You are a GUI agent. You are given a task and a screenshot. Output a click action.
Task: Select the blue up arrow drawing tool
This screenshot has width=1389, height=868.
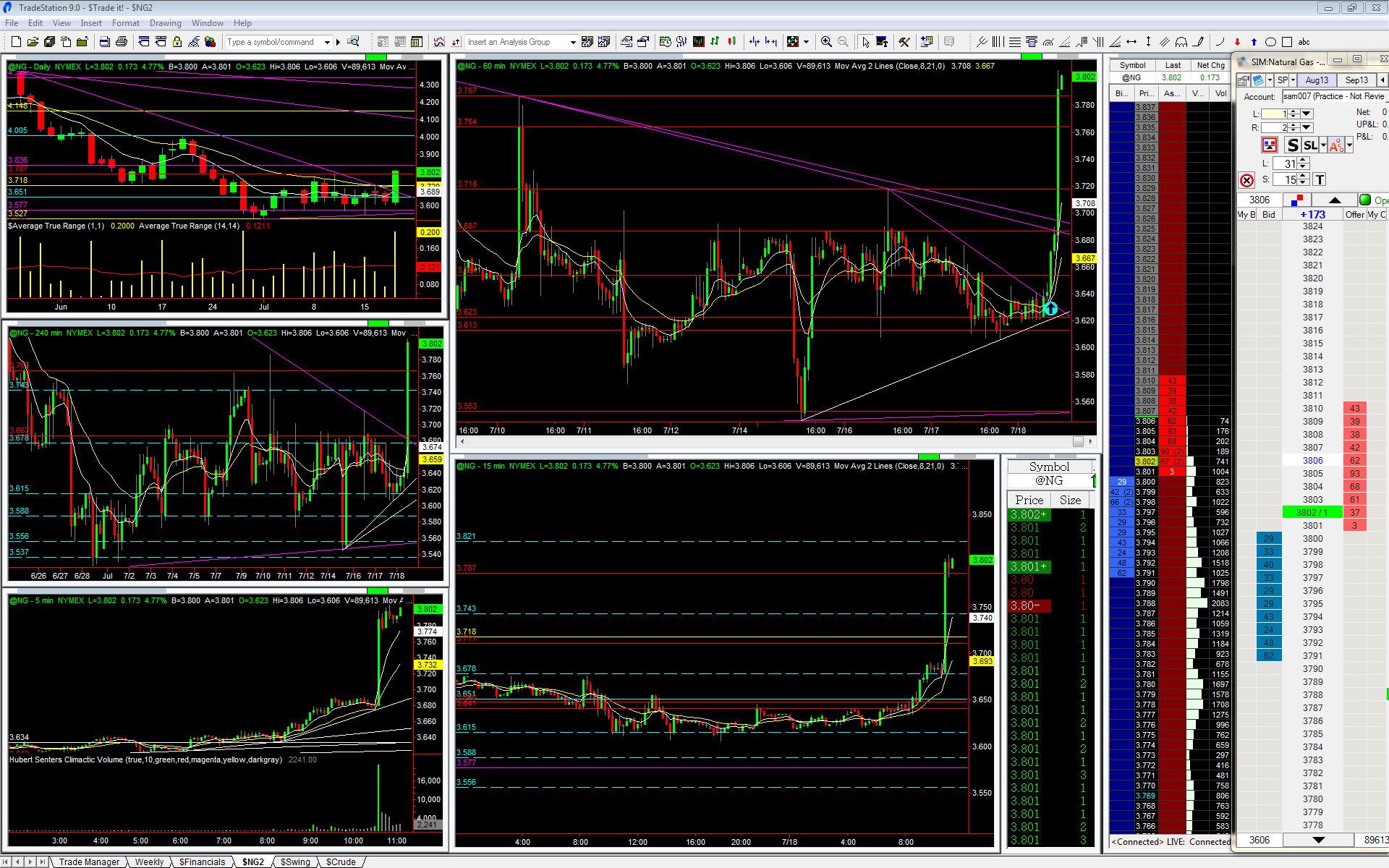1254,42
